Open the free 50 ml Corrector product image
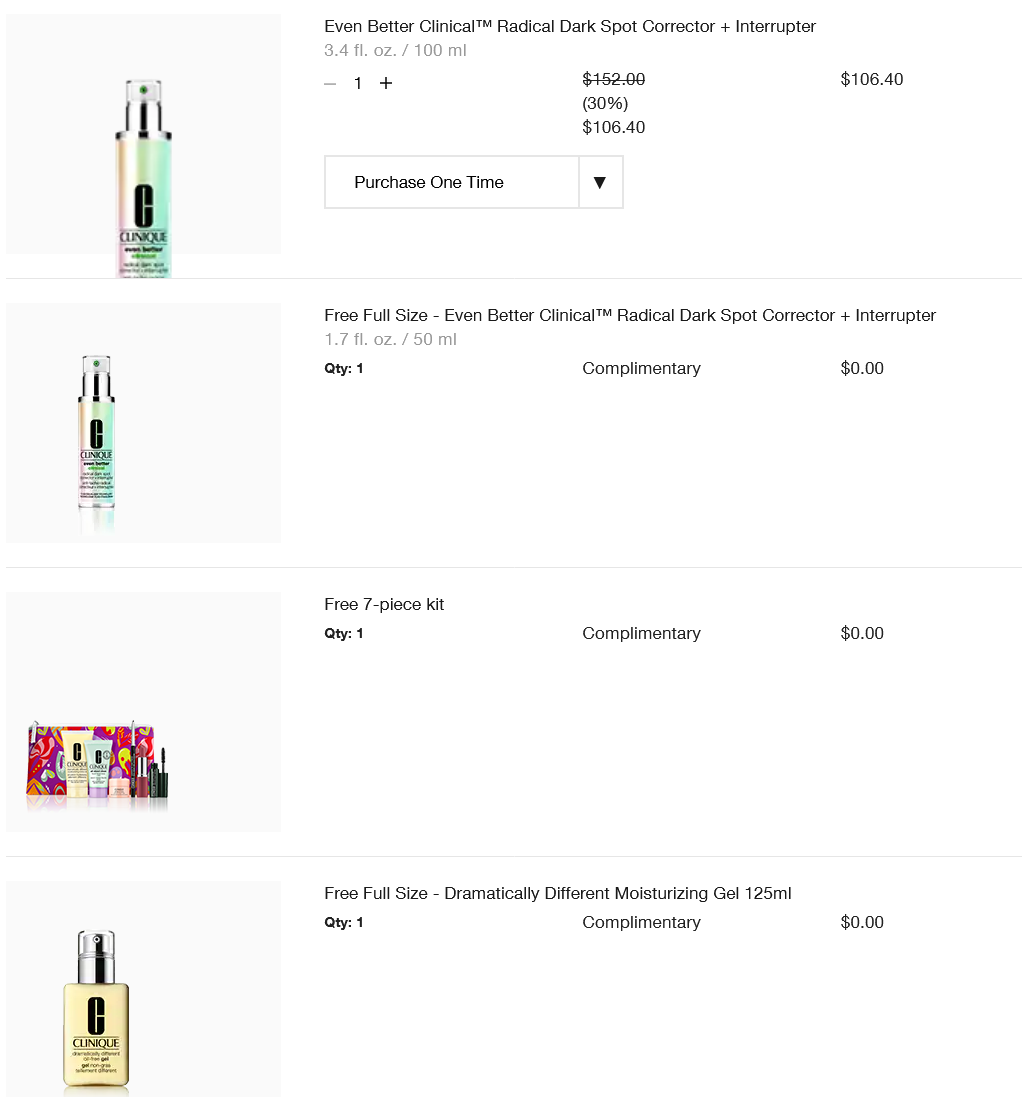 [143, 423]
